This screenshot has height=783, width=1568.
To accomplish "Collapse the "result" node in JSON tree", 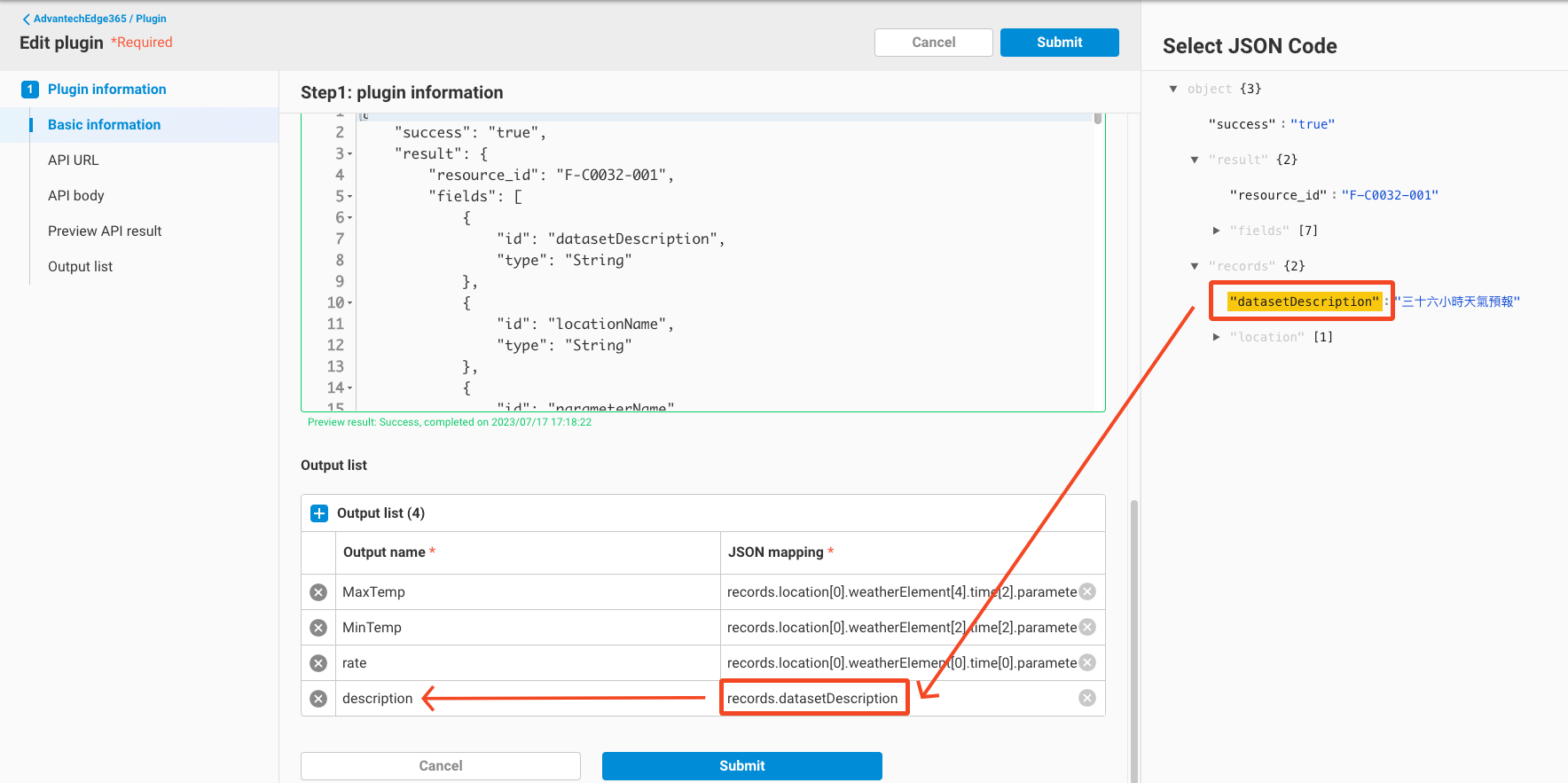I will click(1195, 160).
